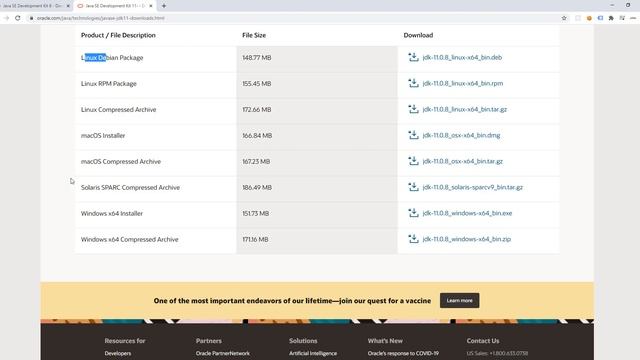Click the Windows x64 Installer text

click(112, 213)
